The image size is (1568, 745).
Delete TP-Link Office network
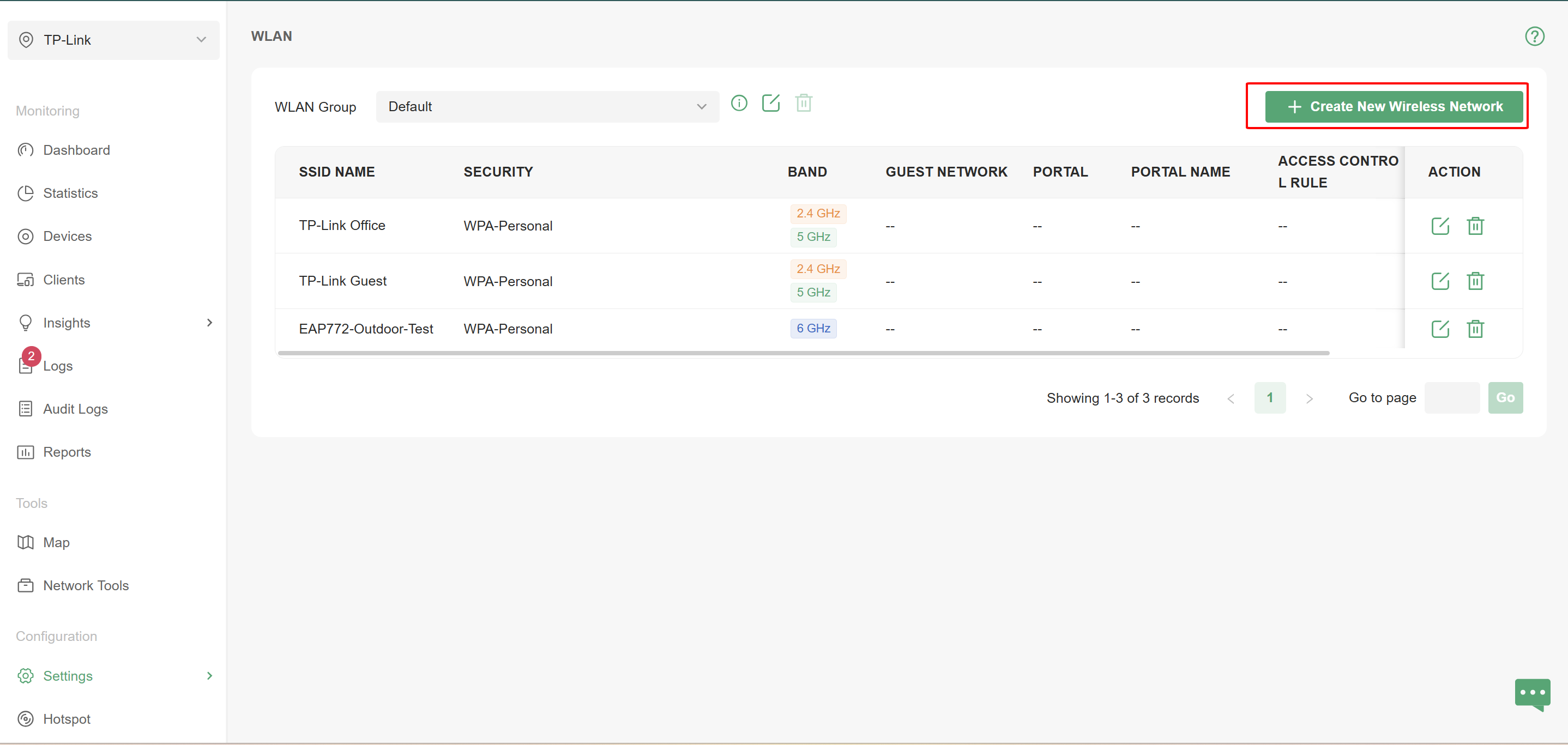click(1475, 226)
